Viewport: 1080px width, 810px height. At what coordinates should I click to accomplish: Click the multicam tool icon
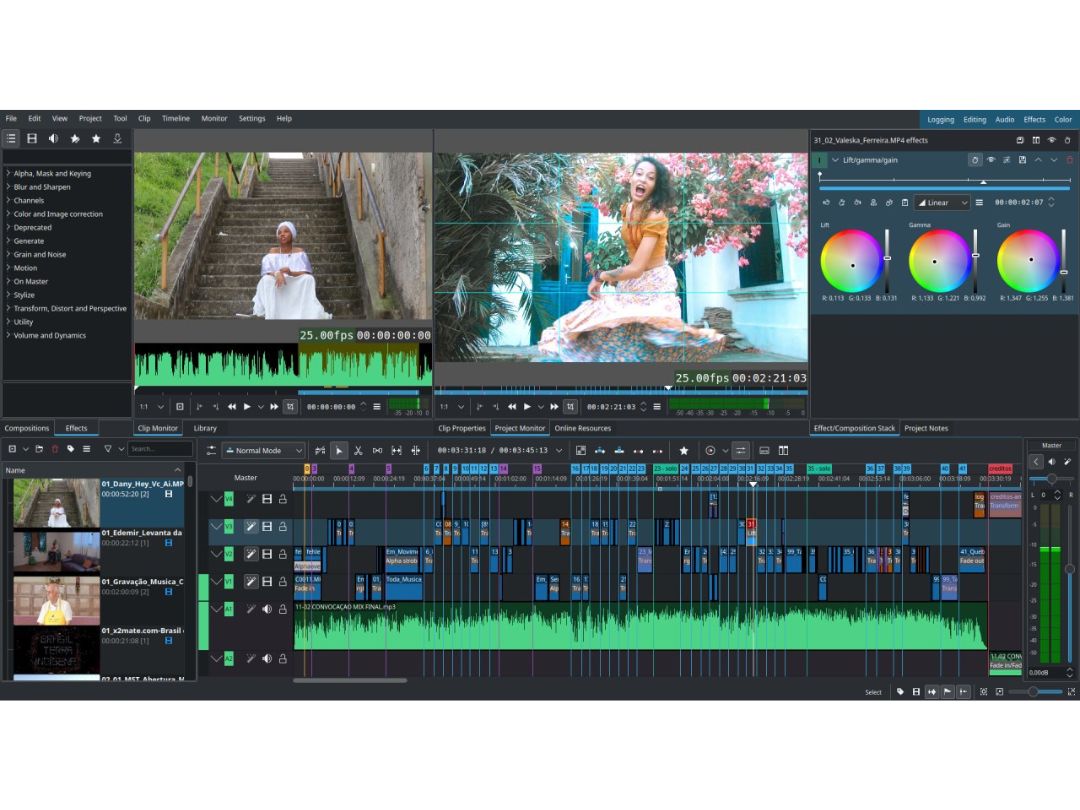(416, 450)
